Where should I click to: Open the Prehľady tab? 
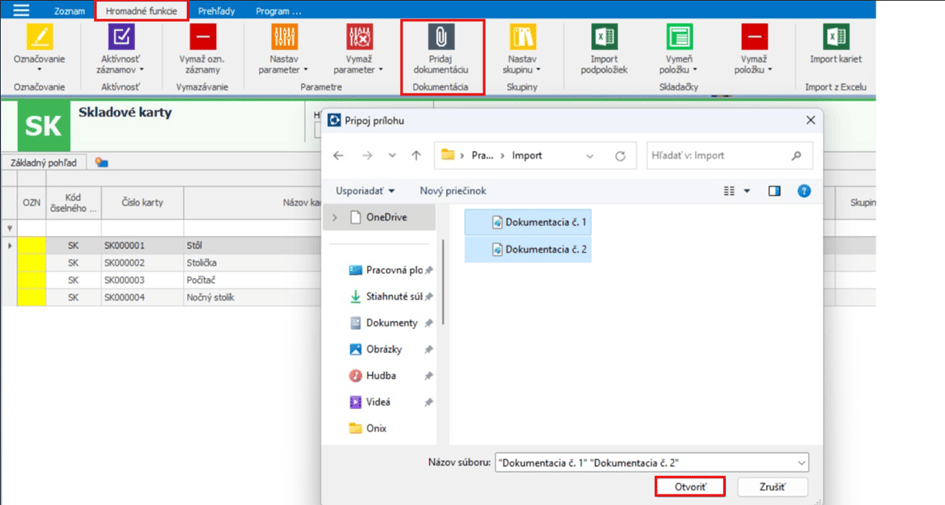[x=215, y=11]
